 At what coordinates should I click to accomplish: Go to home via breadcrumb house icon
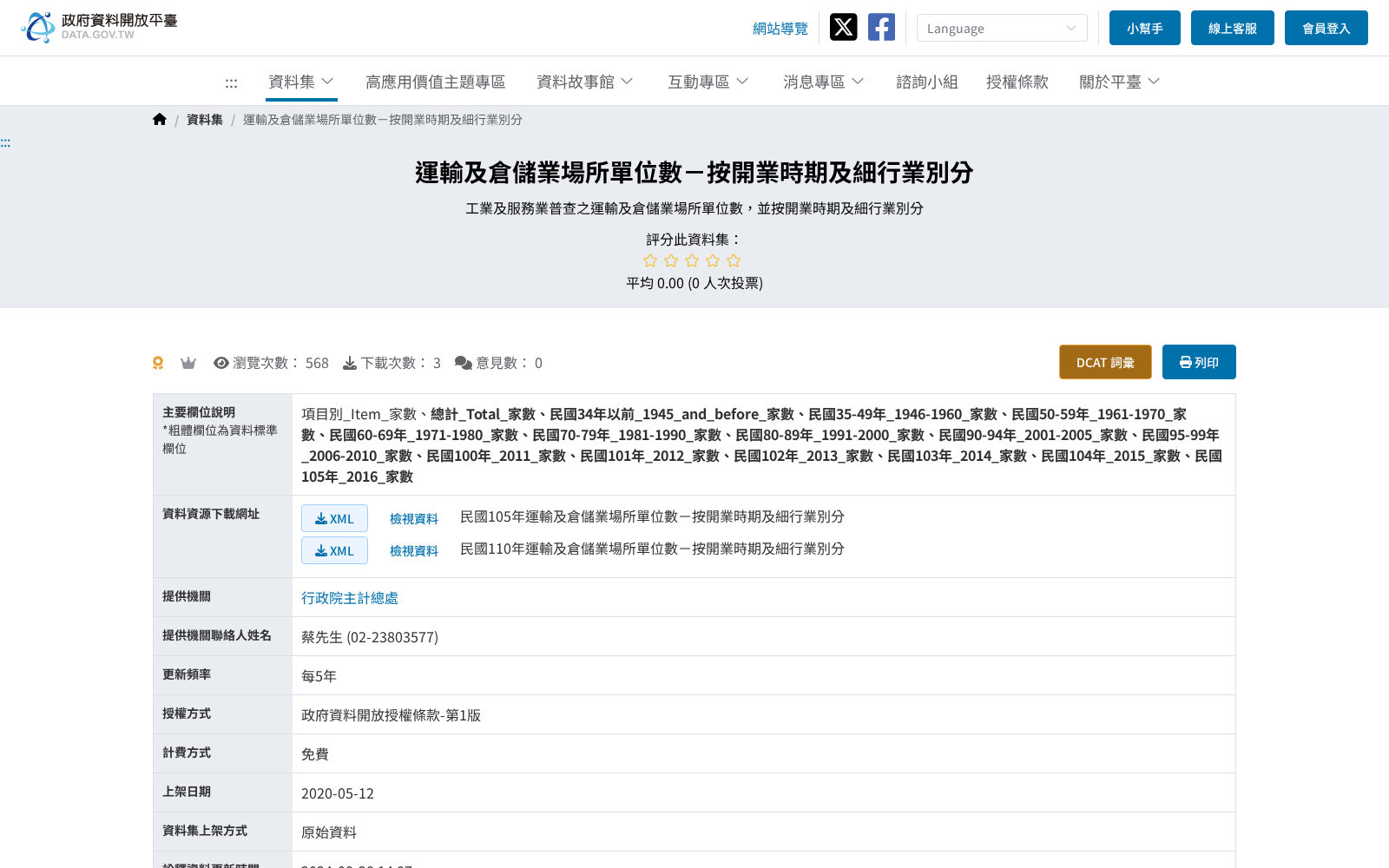tap(160, 119)
